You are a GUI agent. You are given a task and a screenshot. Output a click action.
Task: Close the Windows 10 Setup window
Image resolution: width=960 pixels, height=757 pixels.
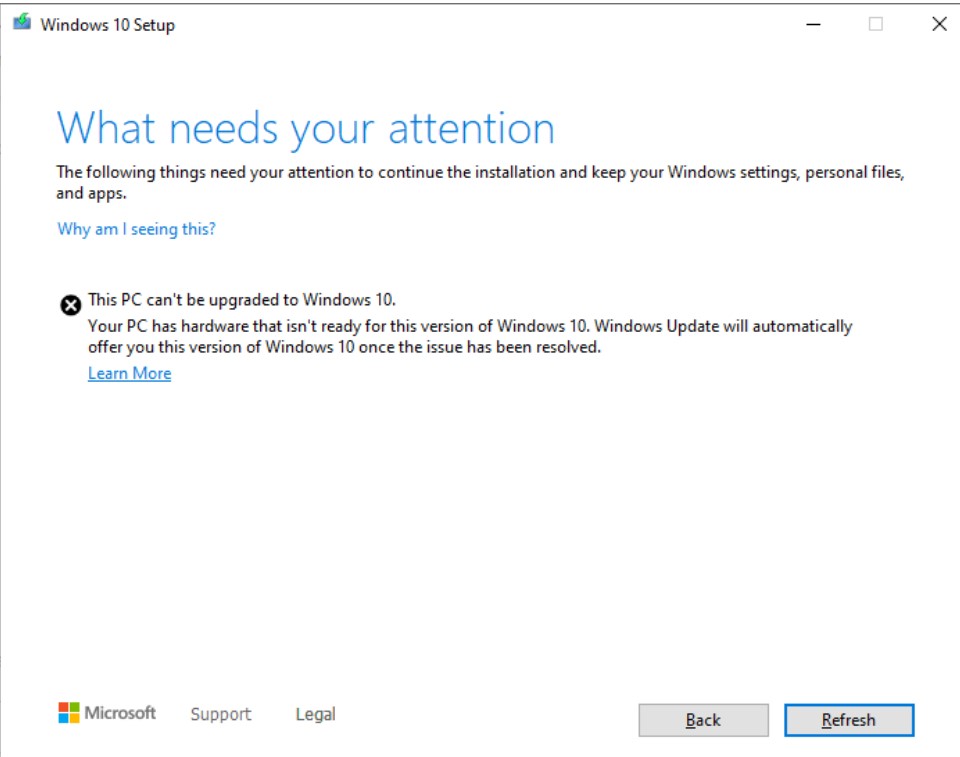tap(939, 24)
